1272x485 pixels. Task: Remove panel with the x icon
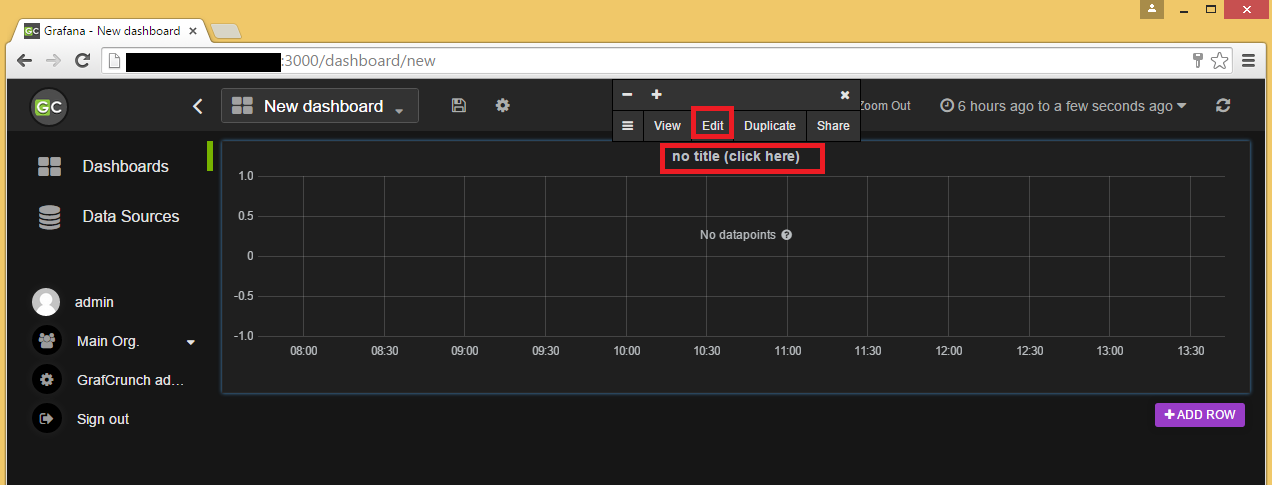pos(845,95)
